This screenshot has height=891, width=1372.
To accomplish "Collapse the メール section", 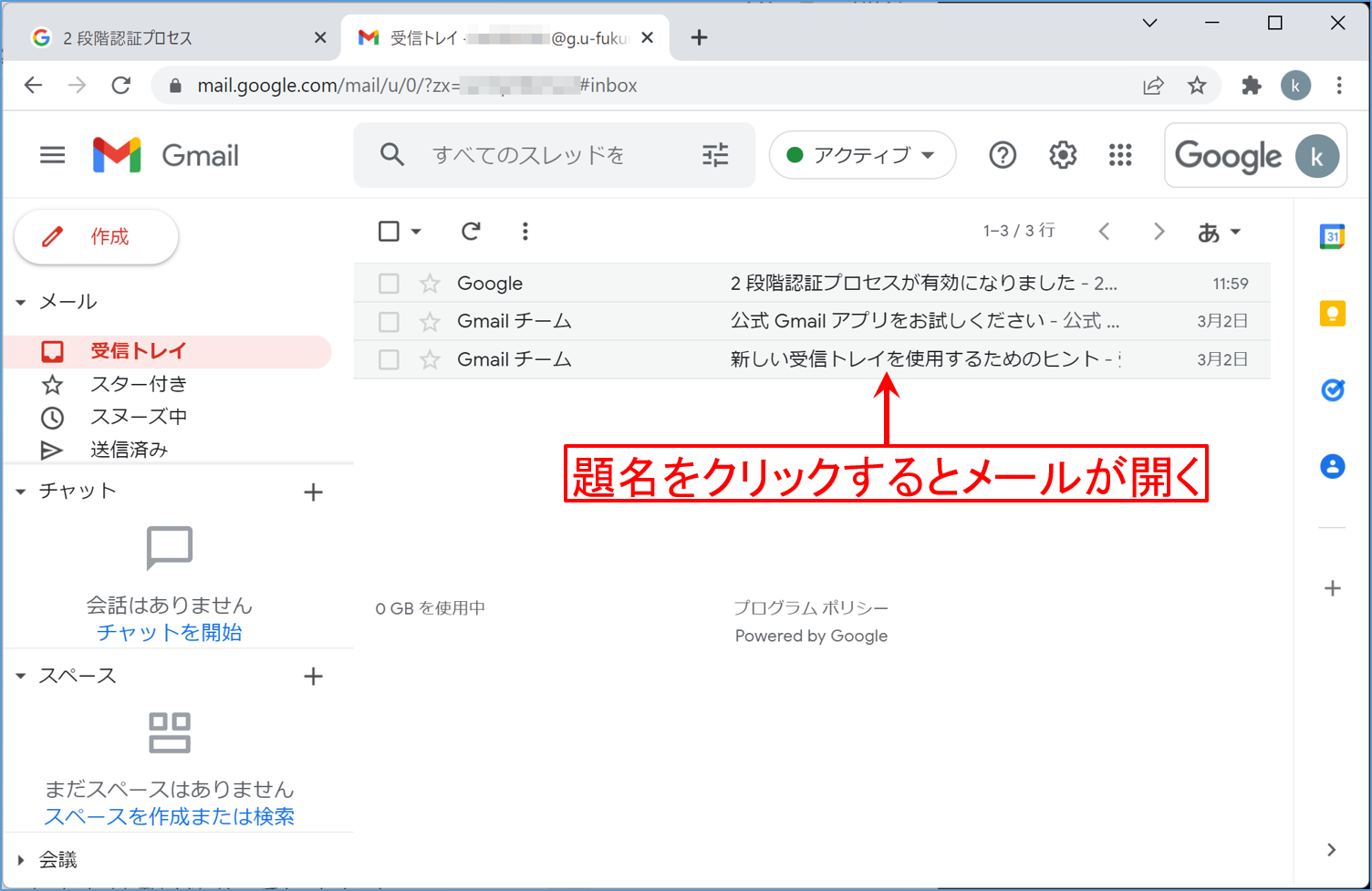I will (21, 302).
